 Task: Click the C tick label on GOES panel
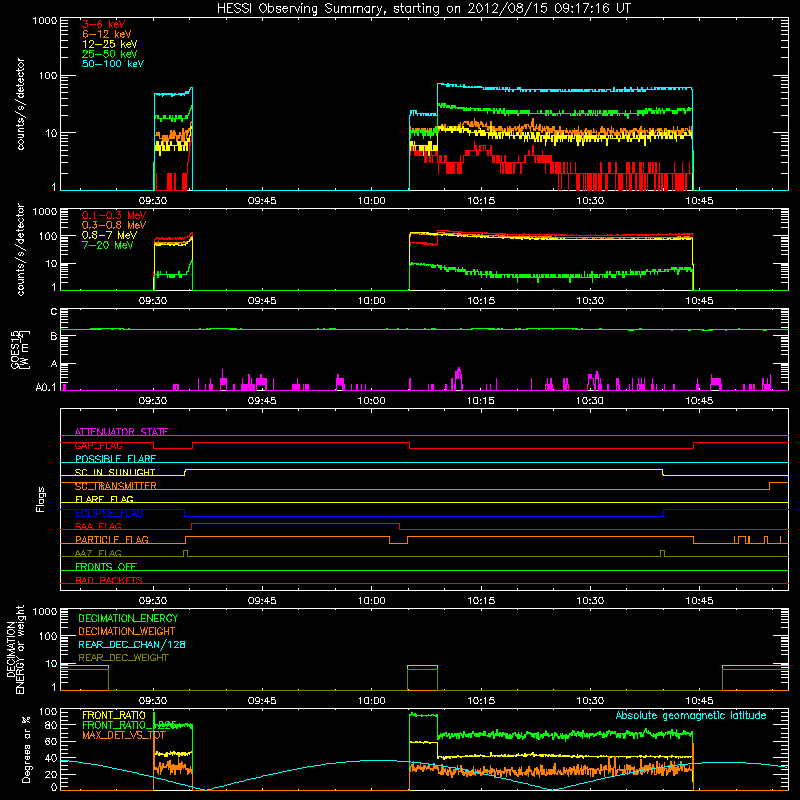tap(54, 312)
